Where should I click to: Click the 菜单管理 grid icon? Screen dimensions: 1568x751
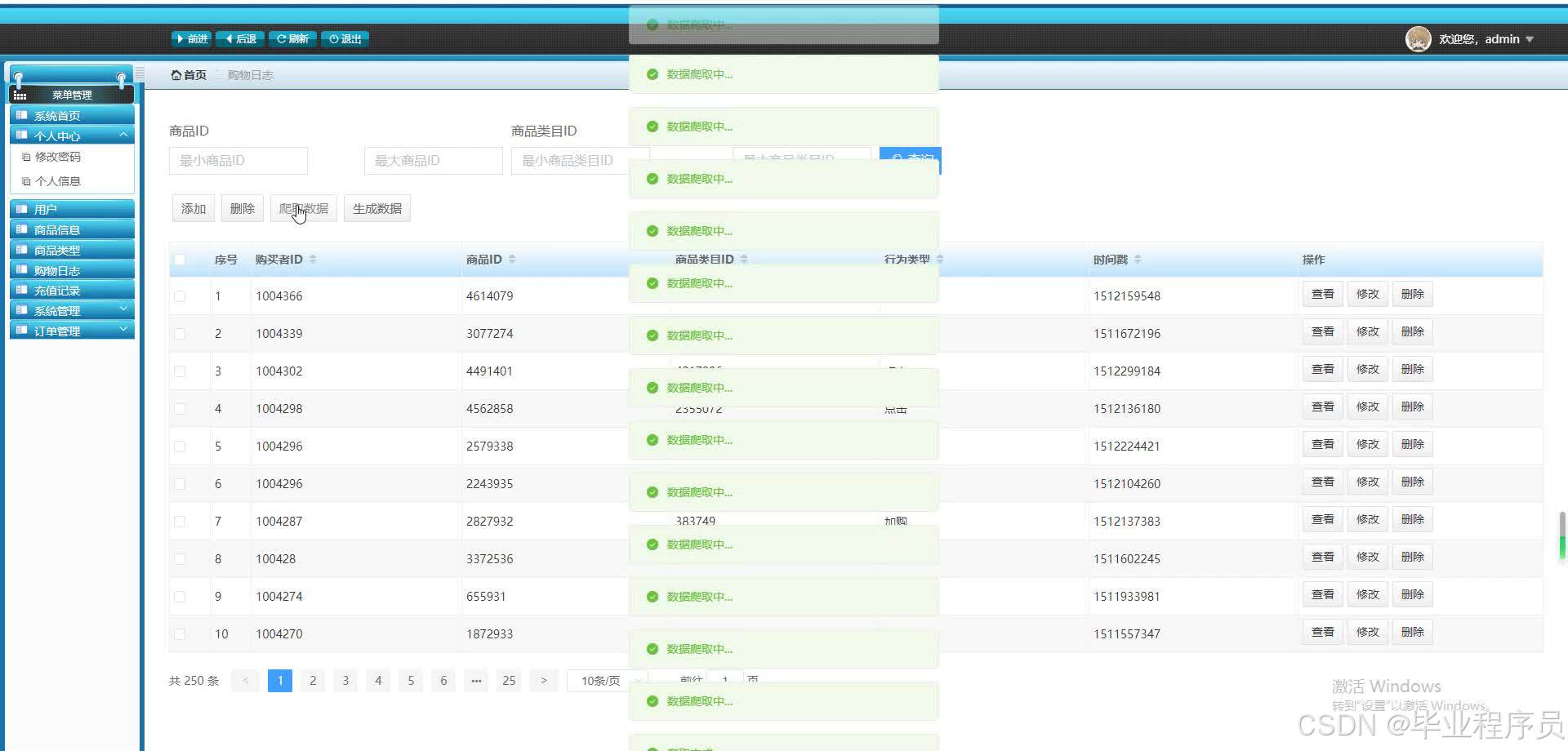(x=20, y=96)
